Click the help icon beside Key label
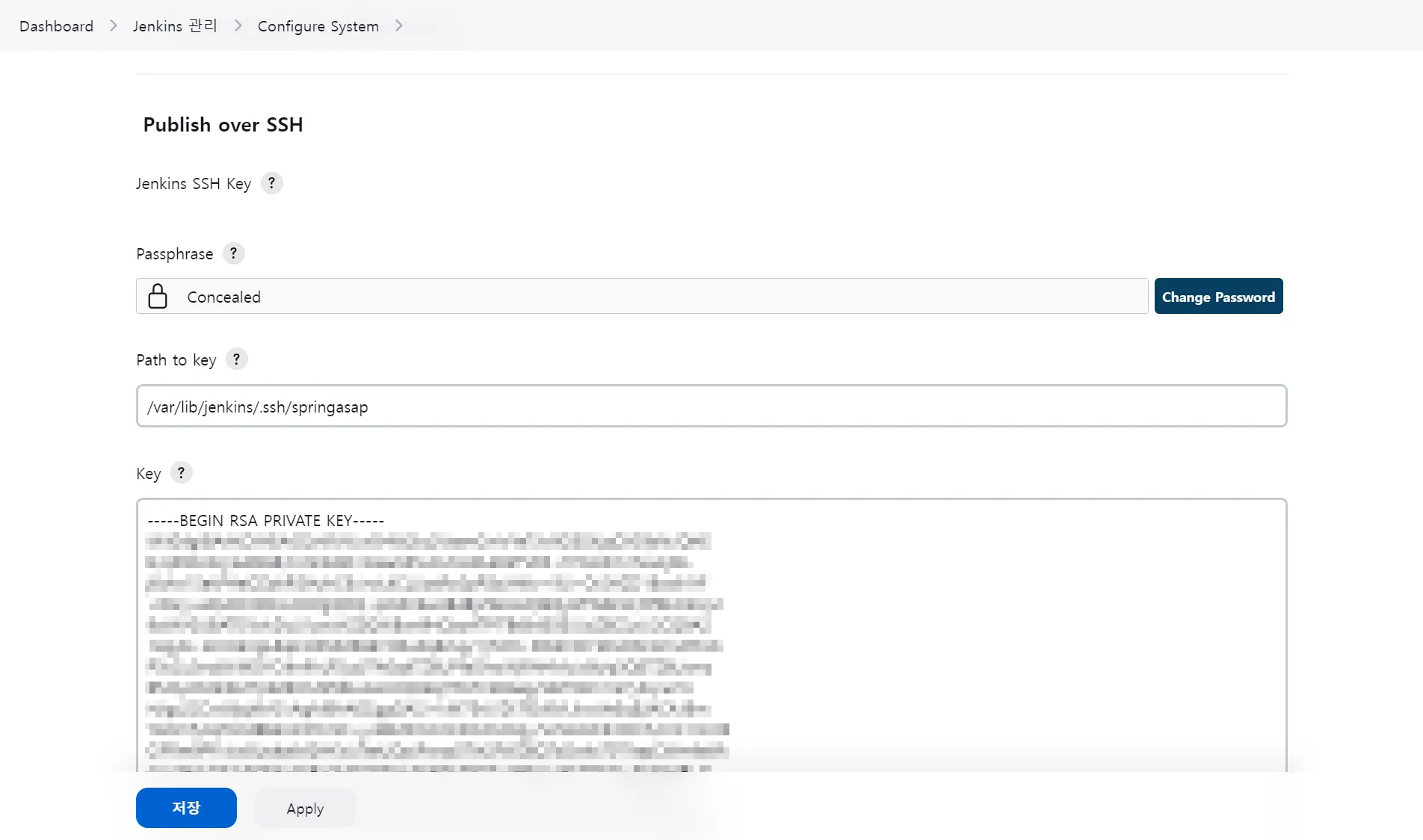 (x=181, y=473)
